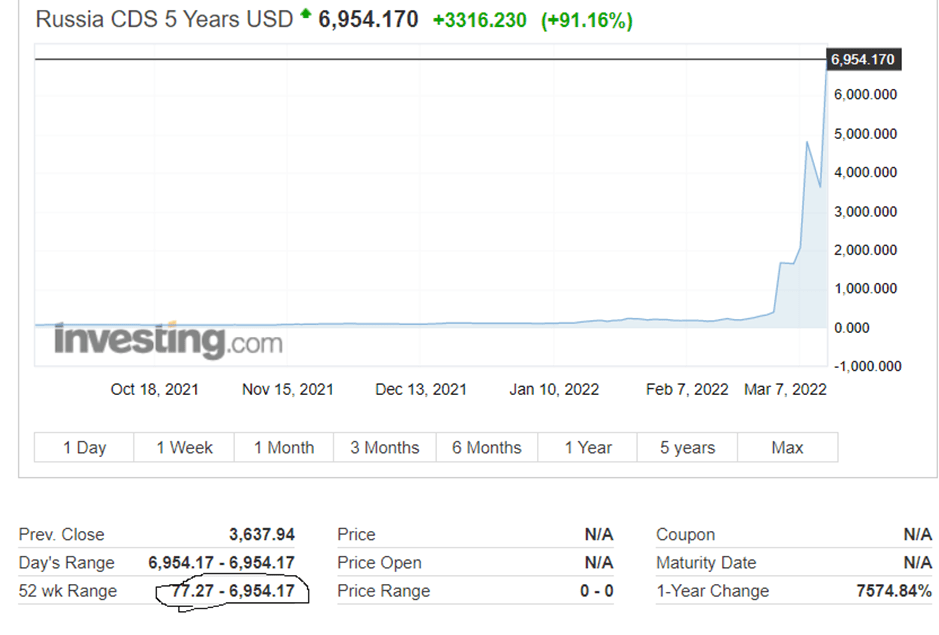Click the green (+91.16%) percent change
Viewport: 939px width, 635px height.
(x=586, y=20)
